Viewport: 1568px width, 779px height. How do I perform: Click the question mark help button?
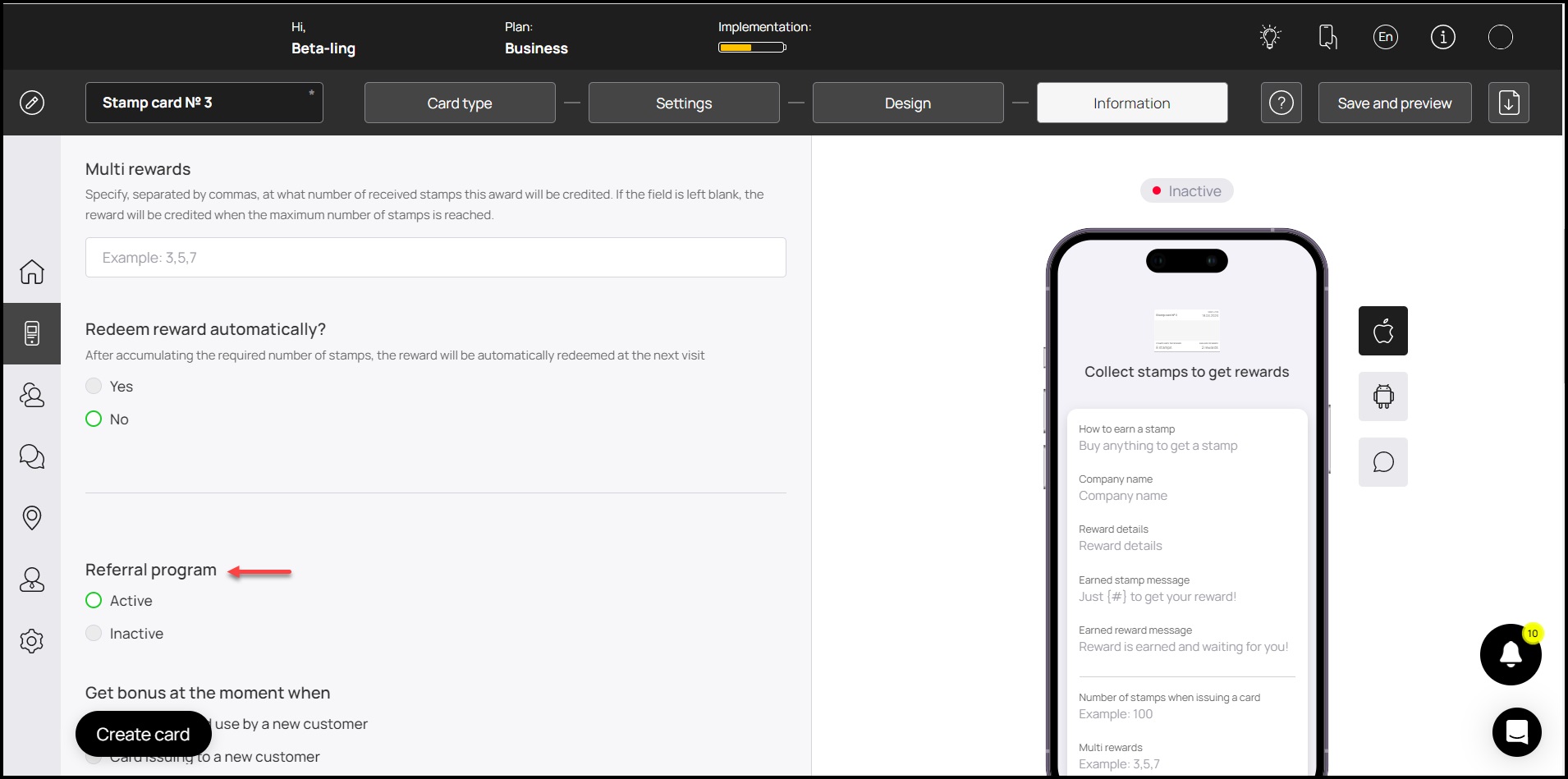[x=1281, y=103]
